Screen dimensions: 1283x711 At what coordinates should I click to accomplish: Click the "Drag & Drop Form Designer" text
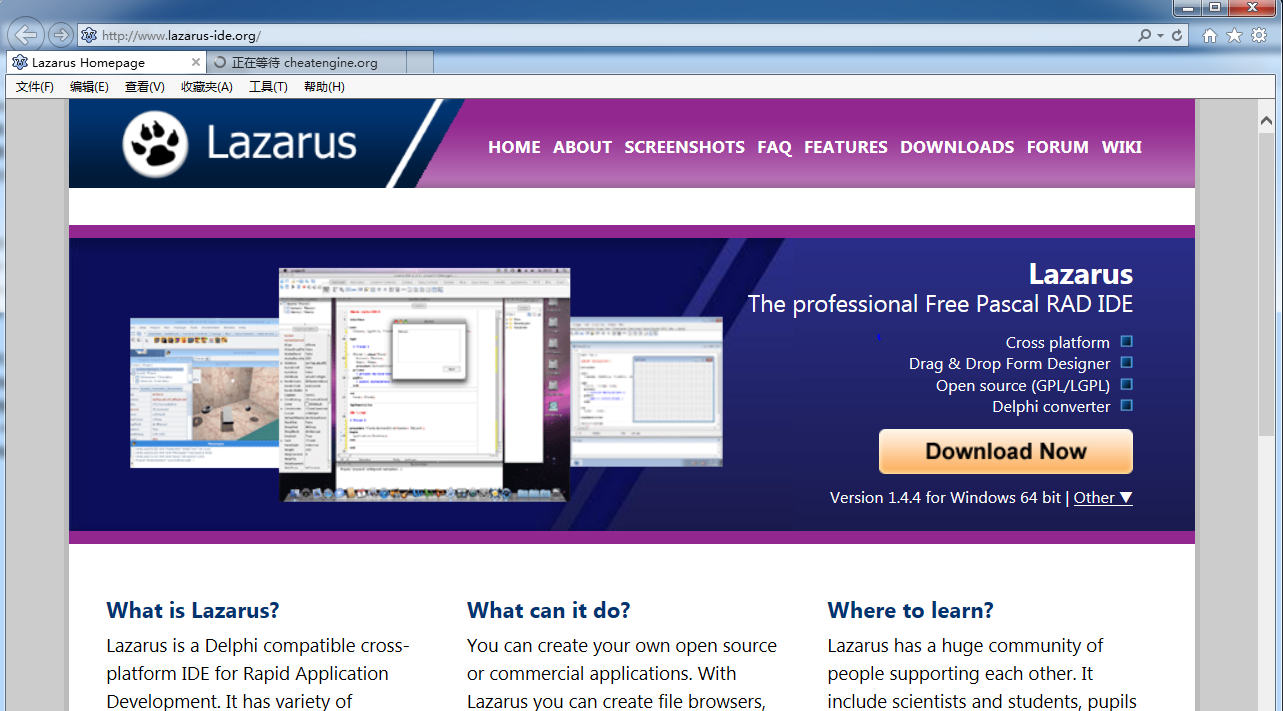click(1009, 364)
